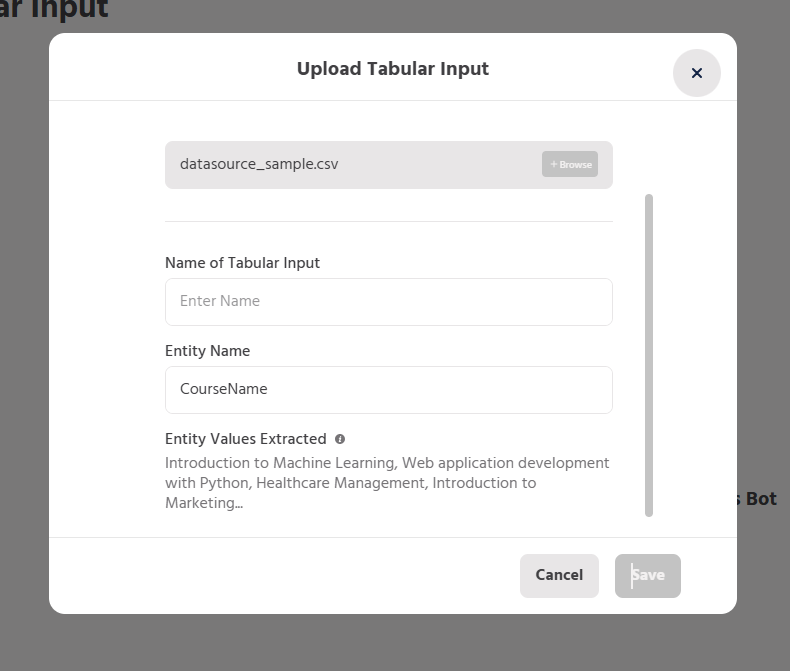This screenshot has height=671, width=790.
Task: Click the divider line under the file field
Action: pyautogui.click(x=388, y=221)
